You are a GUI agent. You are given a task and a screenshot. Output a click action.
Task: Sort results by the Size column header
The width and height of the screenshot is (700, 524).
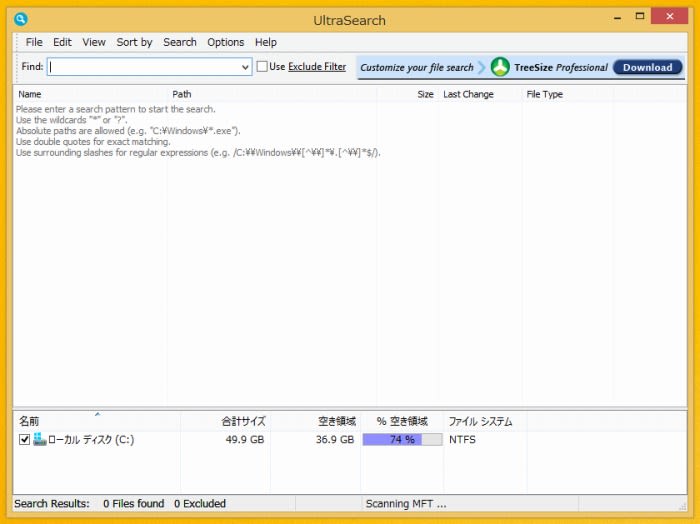point(425,94)
